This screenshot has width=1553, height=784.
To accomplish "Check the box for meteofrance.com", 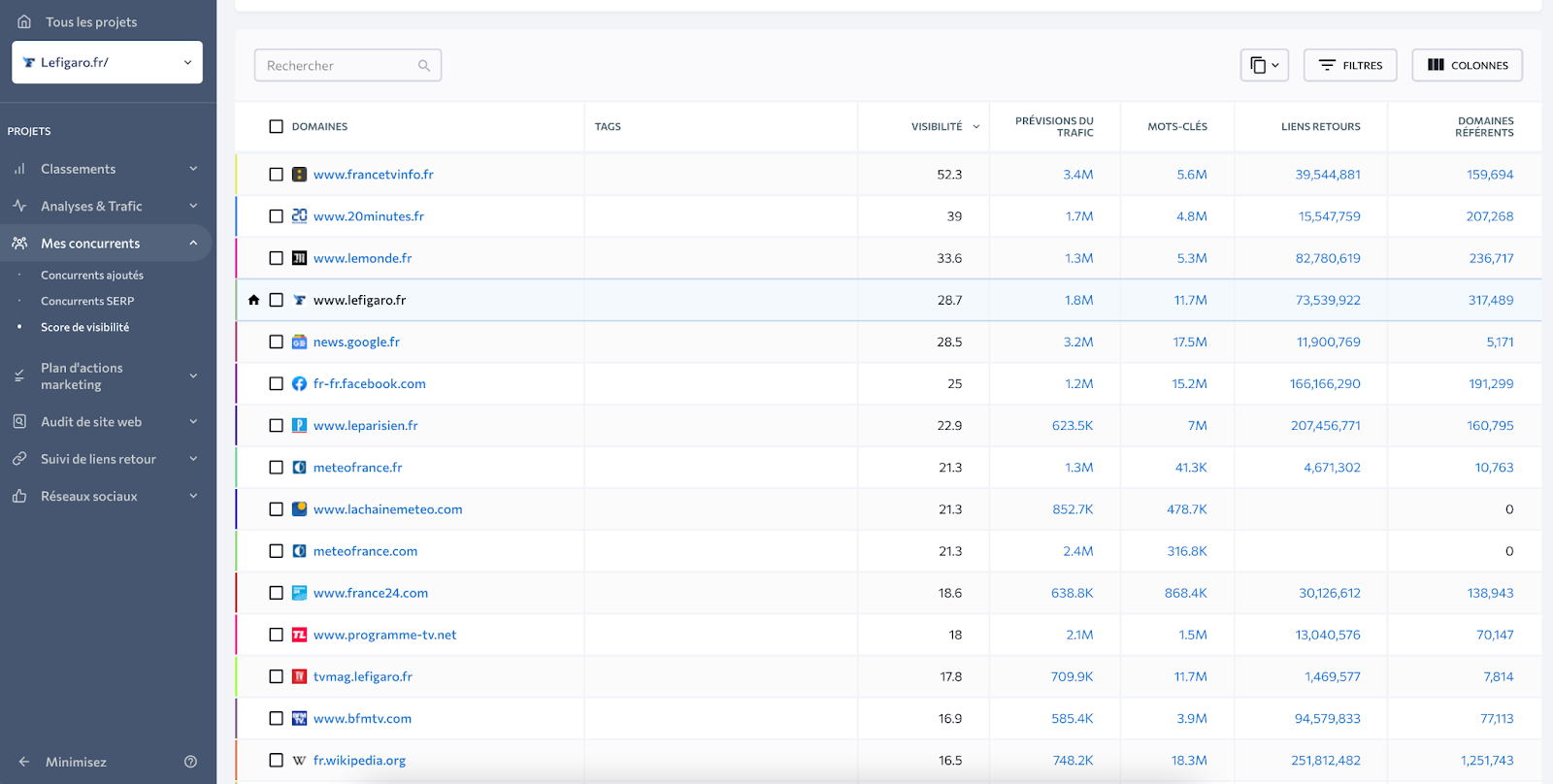I will pos(276,550).
